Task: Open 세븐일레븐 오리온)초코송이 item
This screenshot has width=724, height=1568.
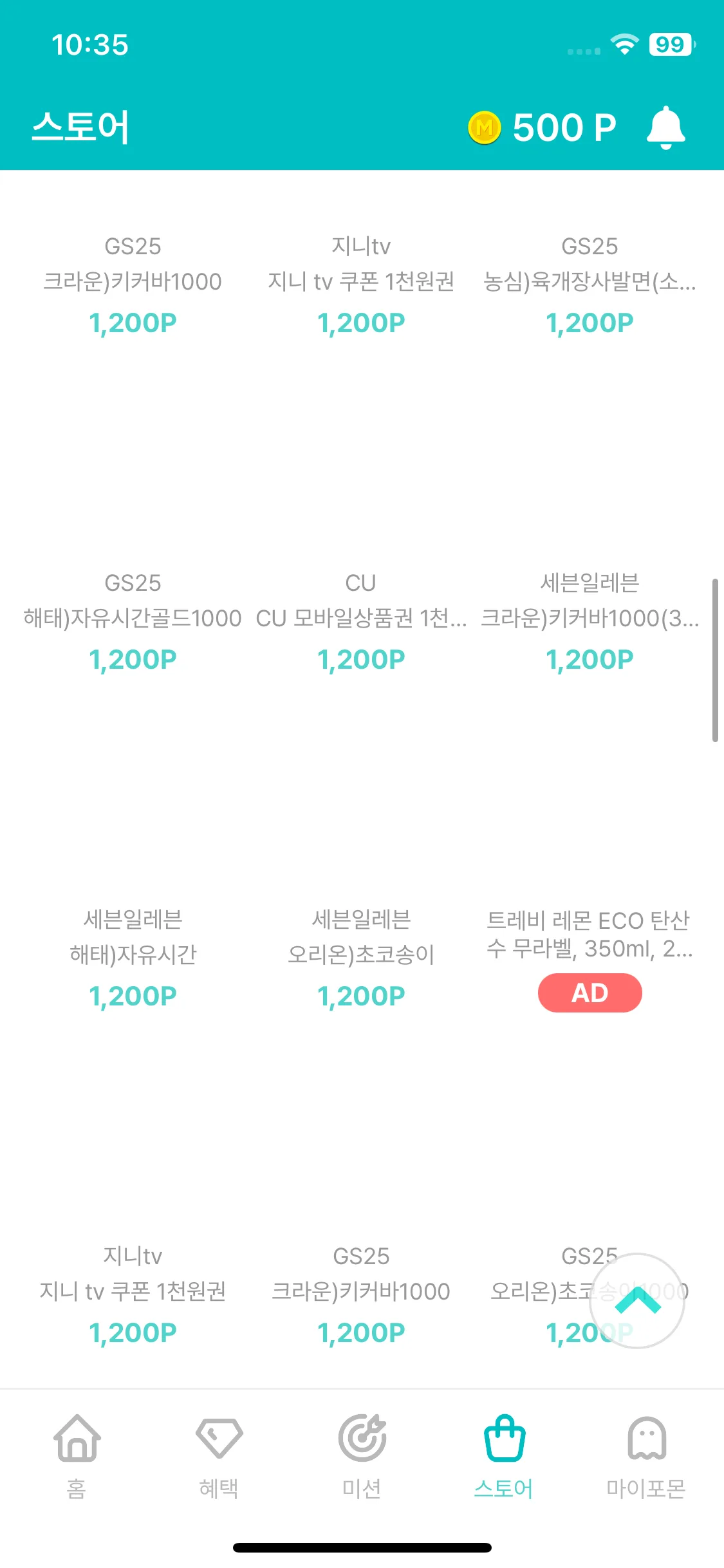Action: [x=361, y=957]
